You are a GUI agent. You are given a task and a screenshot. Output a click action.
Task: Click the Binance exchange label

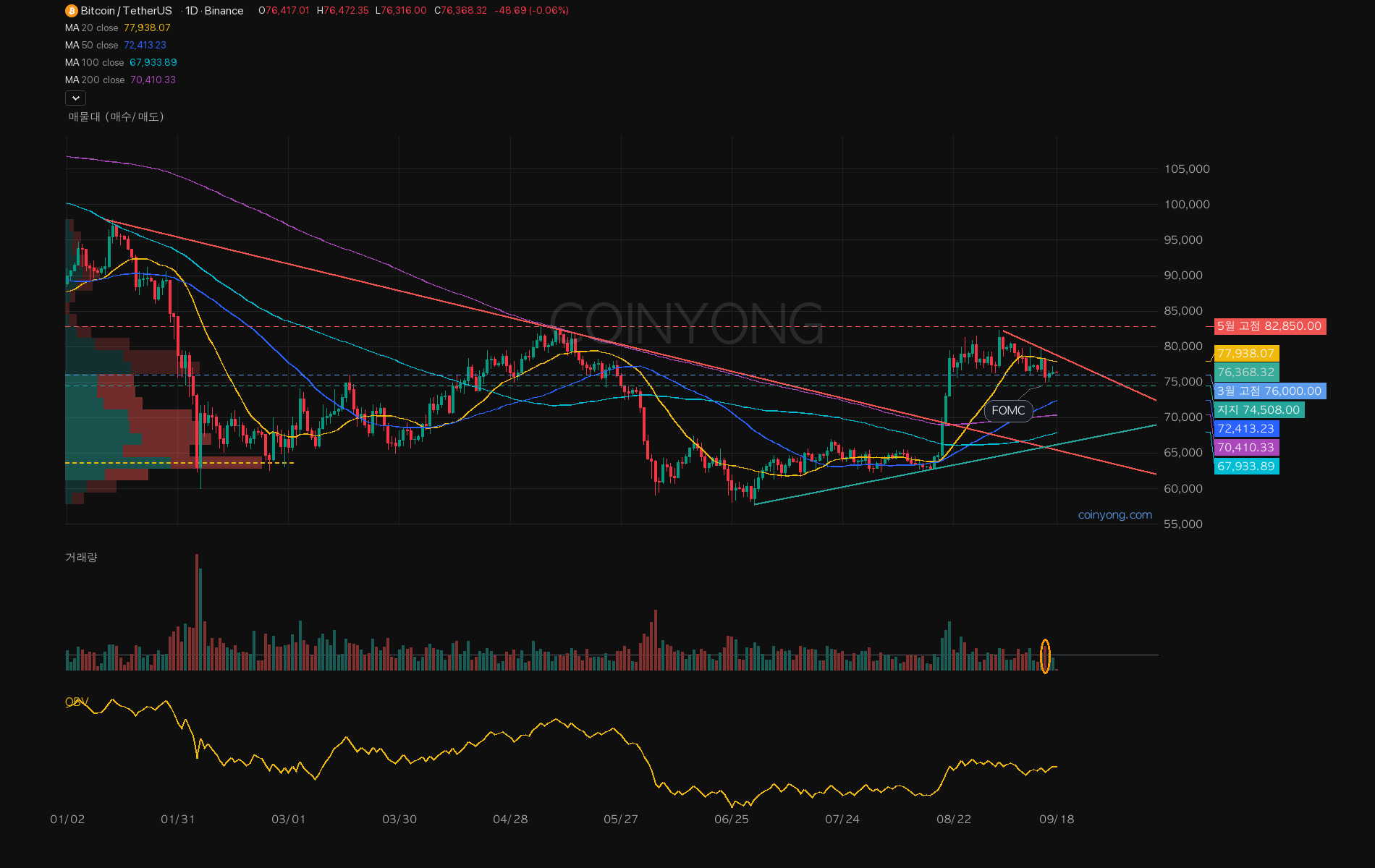[x=224, y=11]
